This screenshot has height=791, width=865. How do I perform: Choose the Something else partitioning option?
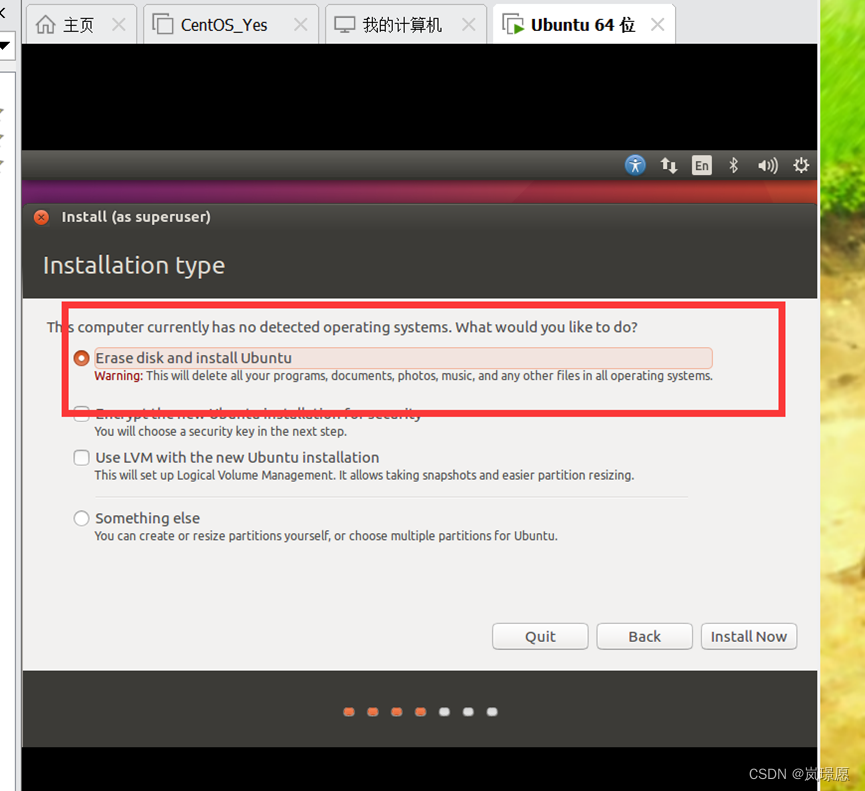81,518
